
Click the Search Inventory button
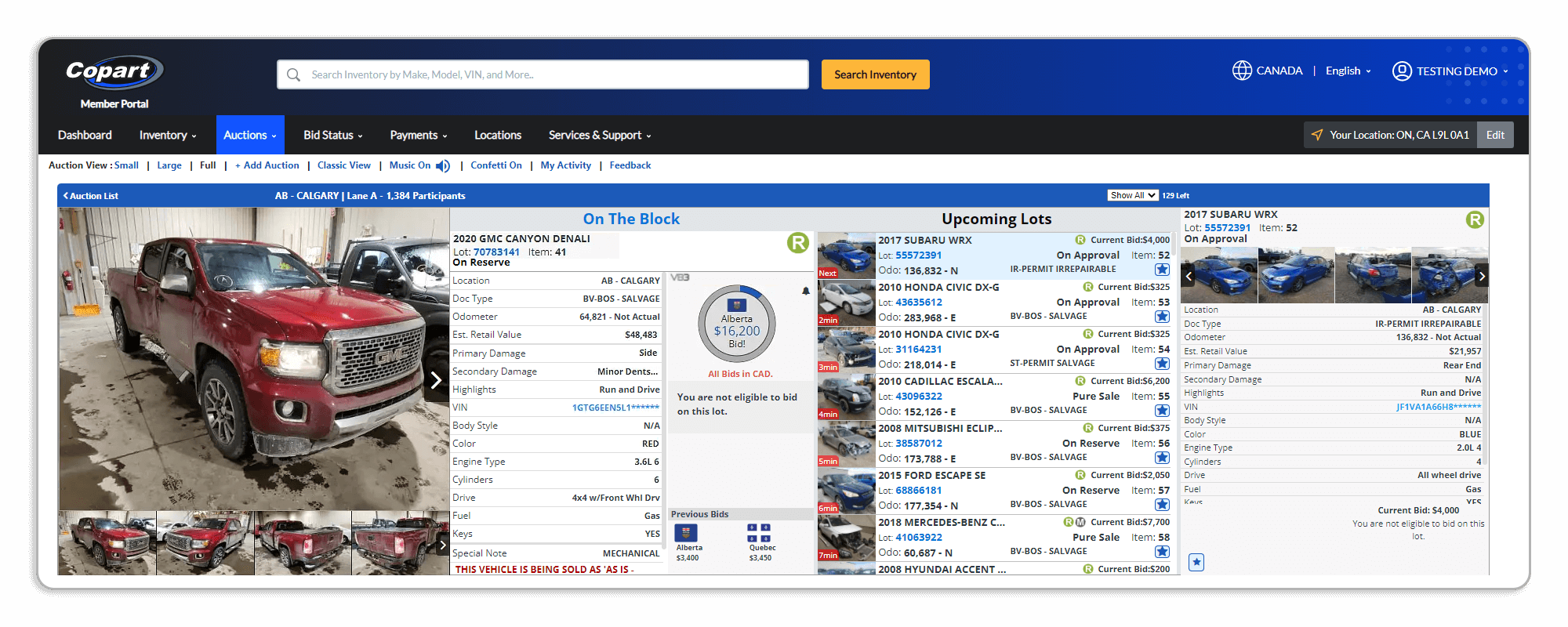(x=875, y=74)
